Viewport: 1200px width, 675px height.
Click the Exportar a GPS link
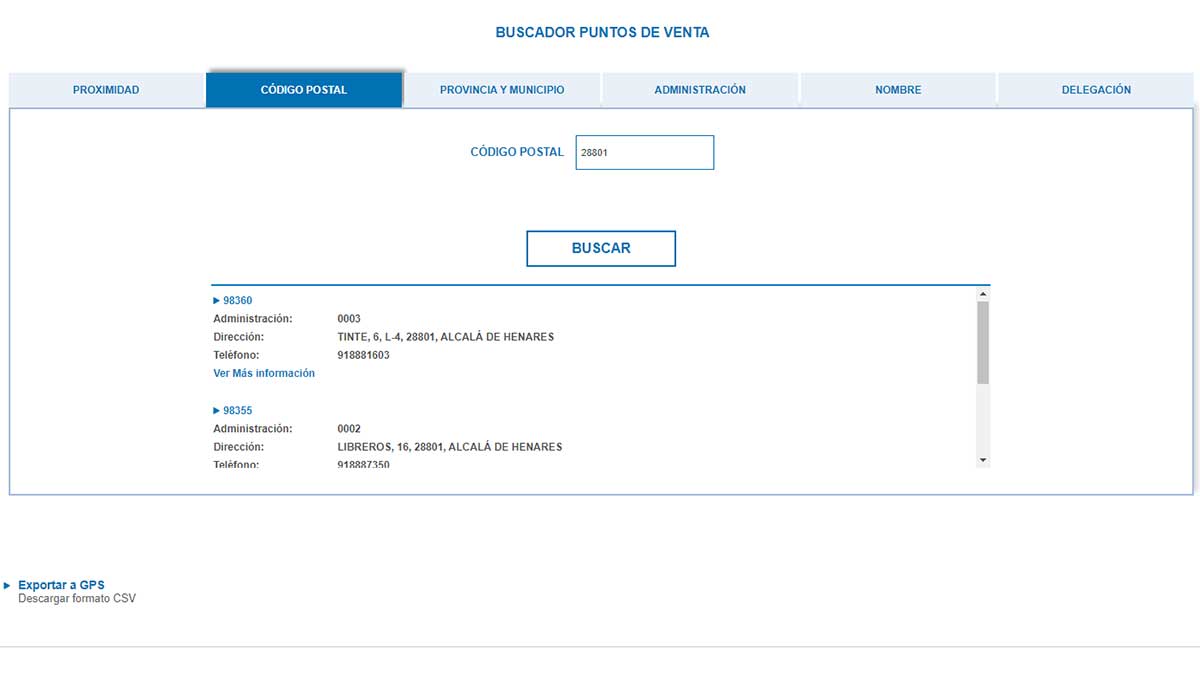point(61,585)
